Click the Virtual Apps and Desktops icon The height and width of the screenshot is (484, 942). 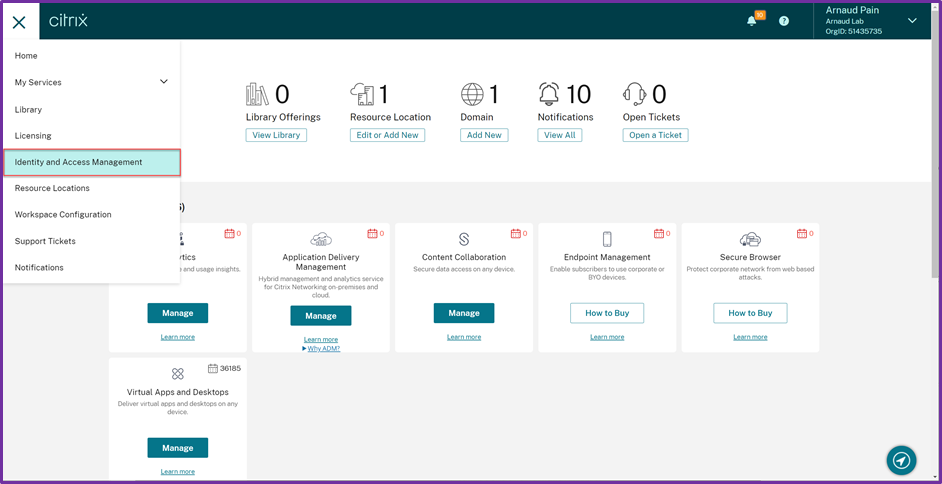coord(177,374)
